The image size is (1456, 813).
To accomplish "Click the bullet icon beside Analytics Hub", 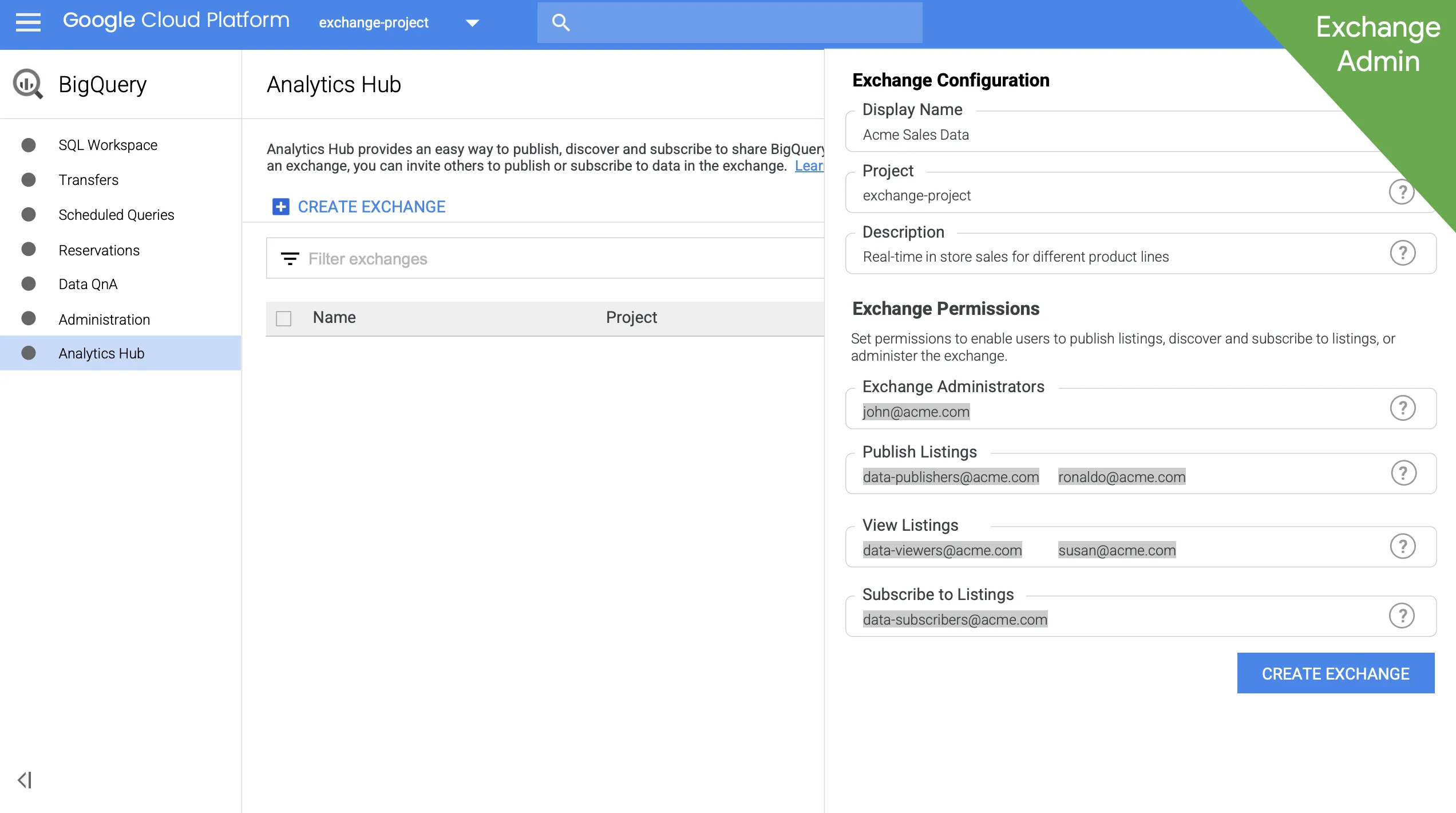I will (x=29, y=353).
